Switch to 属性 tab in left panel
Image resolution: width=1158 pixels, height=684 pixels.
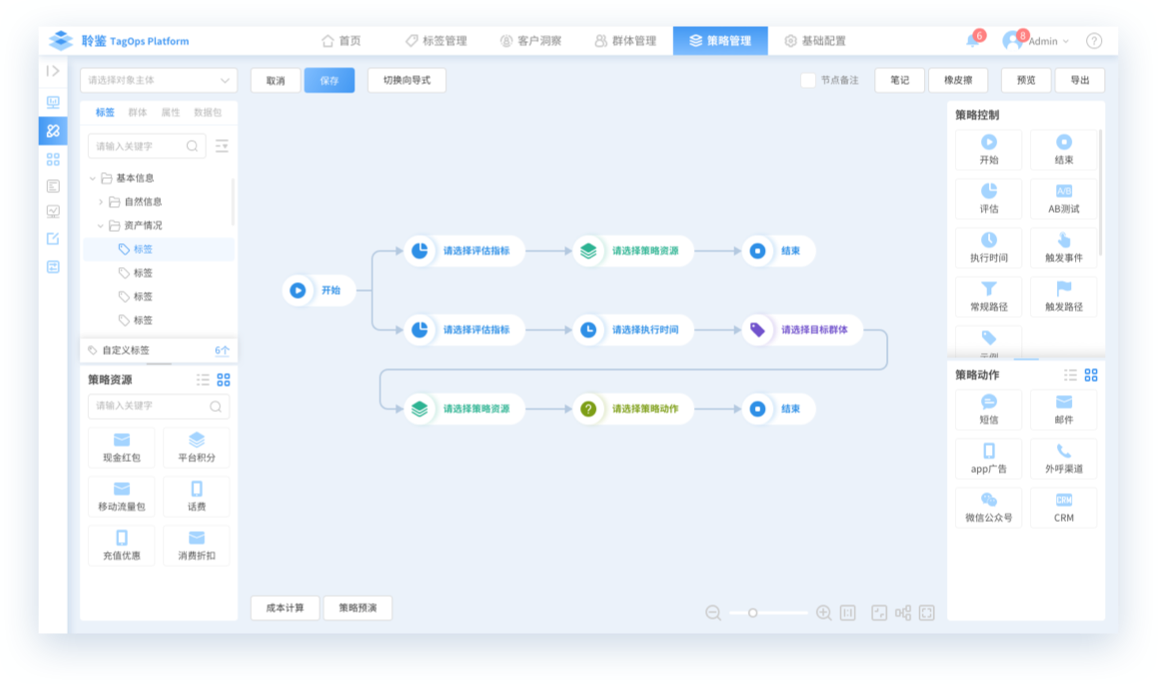tap(171, 112)
